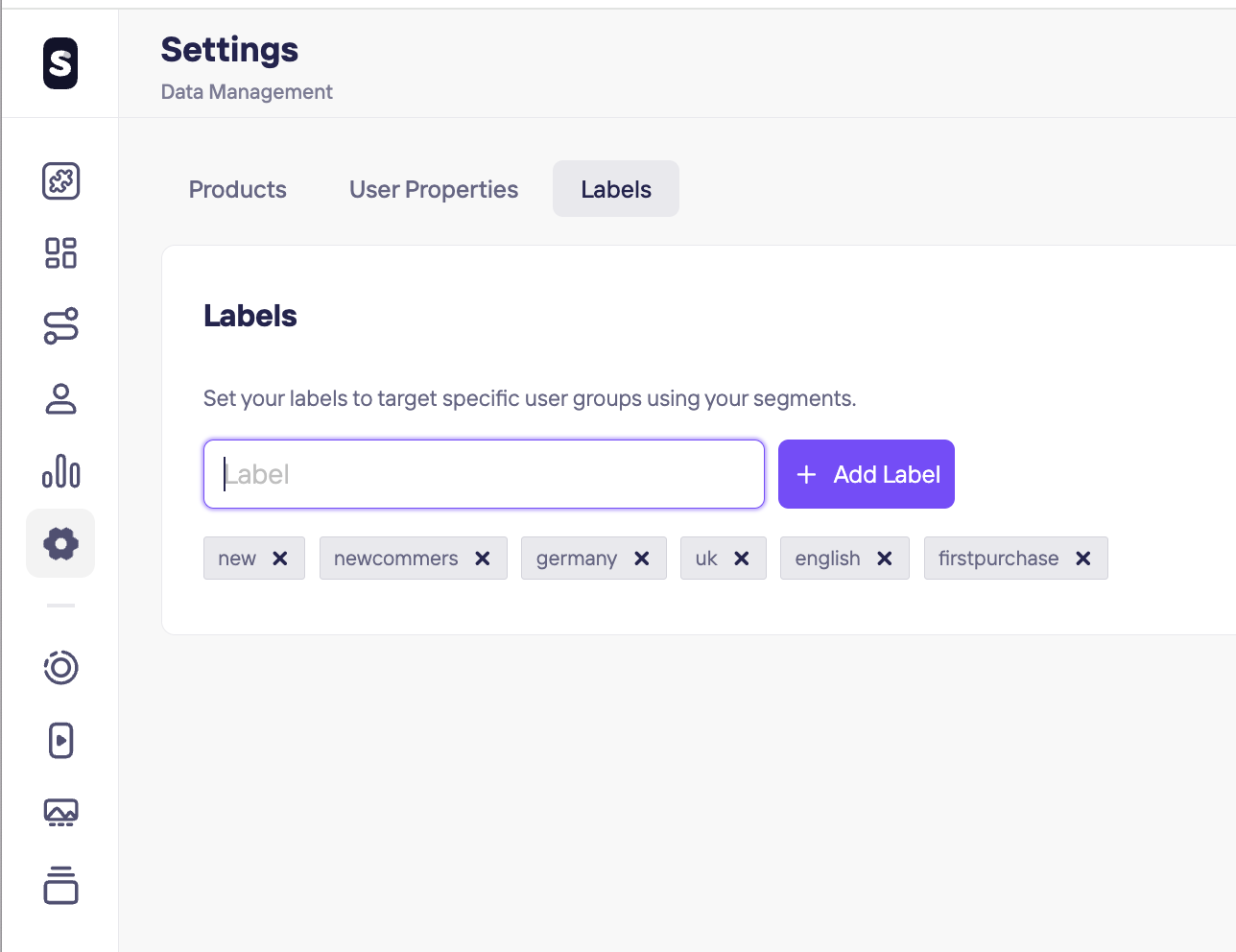Remove the "firstpurchase" label
The width and height of the screenshot is (1236, 952).
coord(1083,559)
